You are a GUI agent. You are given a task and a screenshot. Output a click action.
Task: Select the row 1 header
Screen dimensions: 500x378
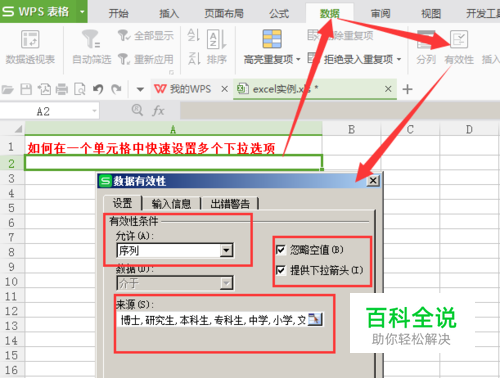(12, 147)
